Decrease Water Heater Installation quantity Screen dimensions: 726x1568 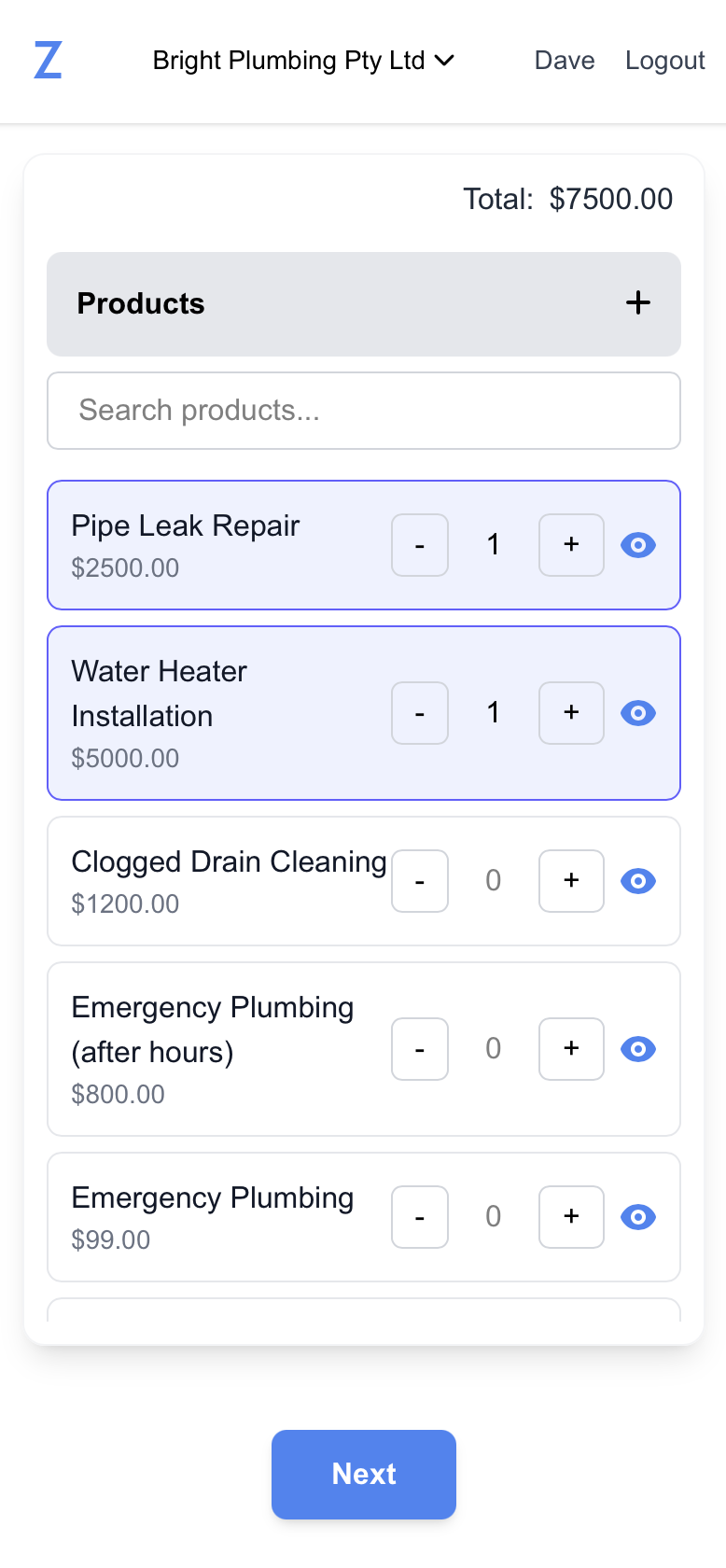tap(420, 713)
